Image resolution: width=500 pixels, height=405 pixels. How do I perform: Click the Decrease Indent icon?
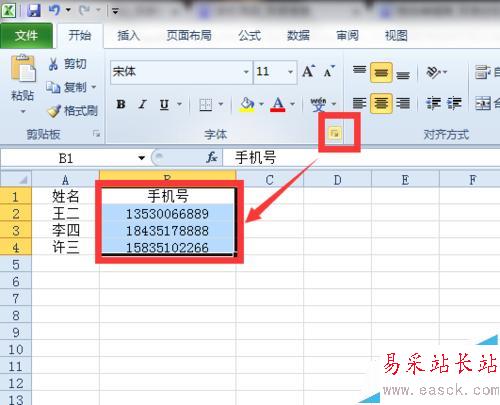(x=433, y=104)
